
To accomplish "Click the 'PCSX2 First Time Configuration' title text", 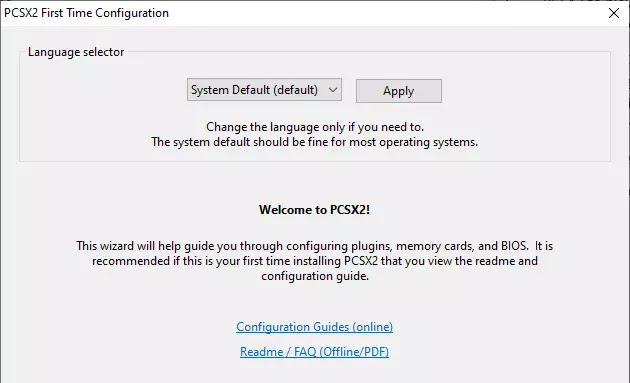I will point(86,13).
